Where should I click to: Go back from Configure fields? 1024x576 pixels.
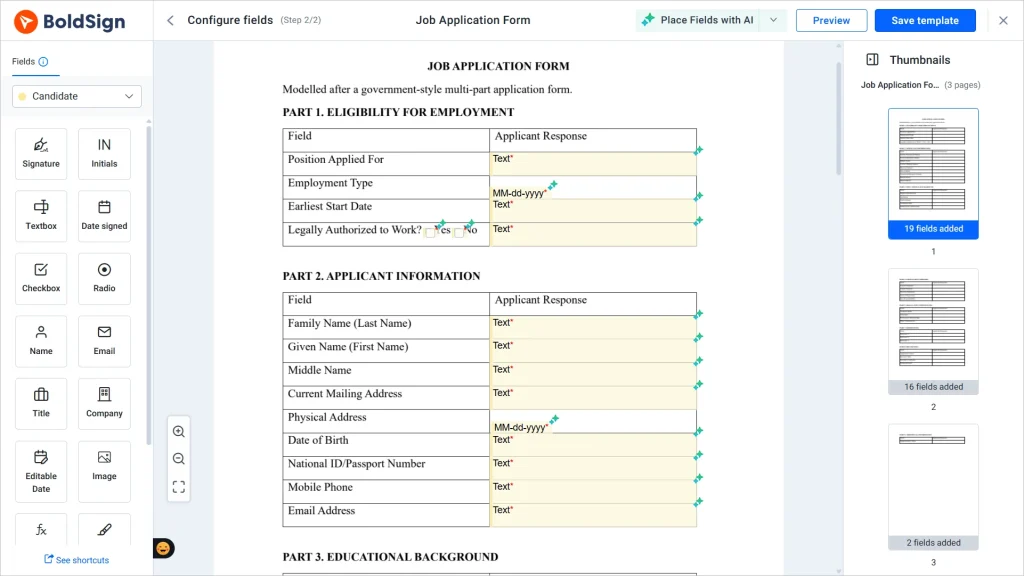point(170,20)
